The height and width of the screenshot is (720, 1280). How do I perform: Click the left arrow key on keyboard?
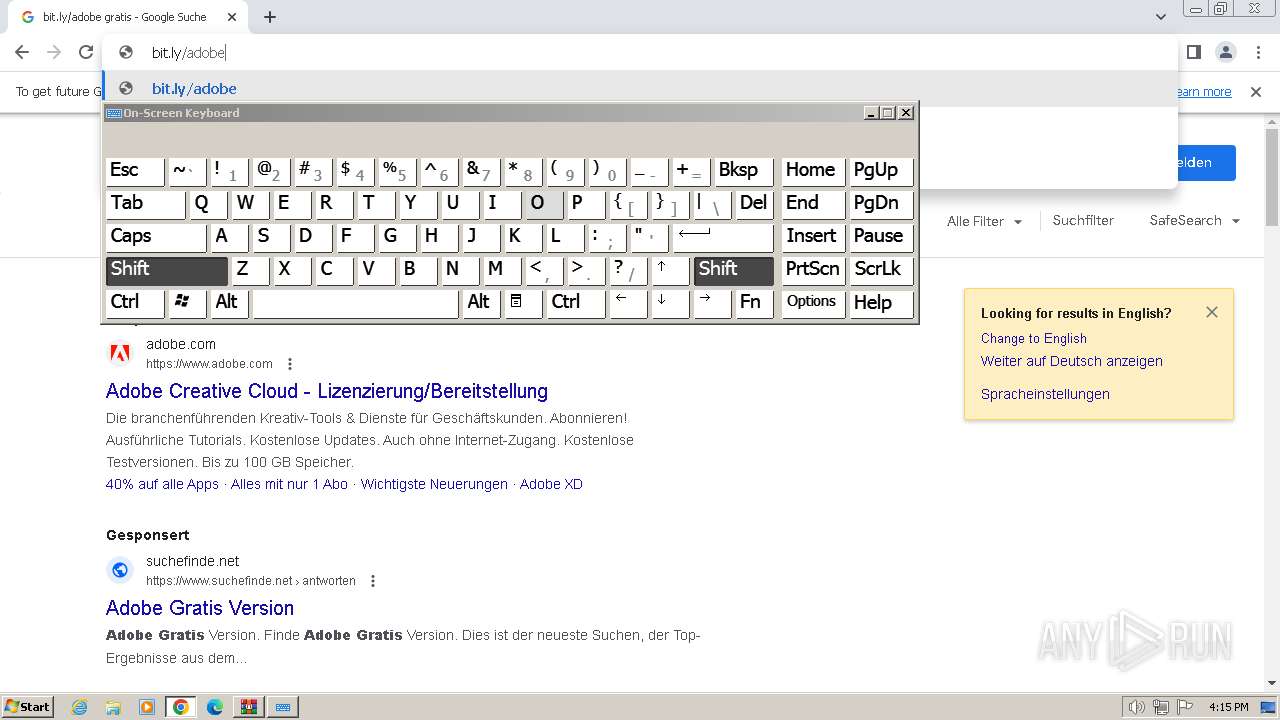click(x=628, y=303)
